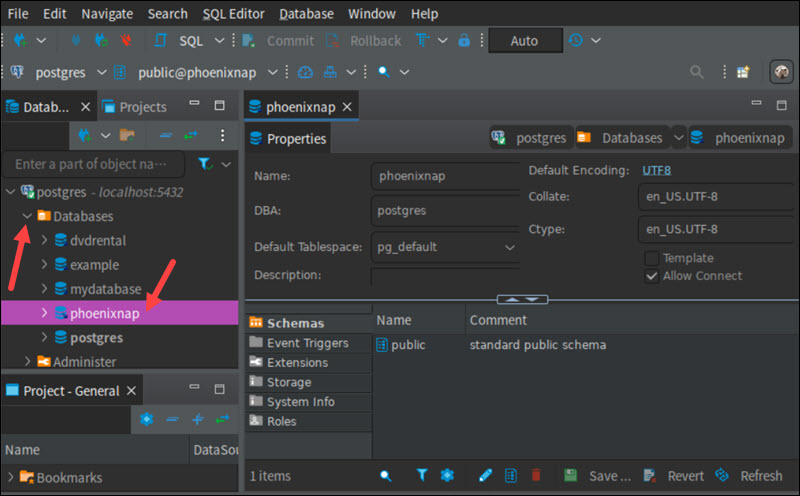Click the user avatar icon top right

[x=781, y=72]
